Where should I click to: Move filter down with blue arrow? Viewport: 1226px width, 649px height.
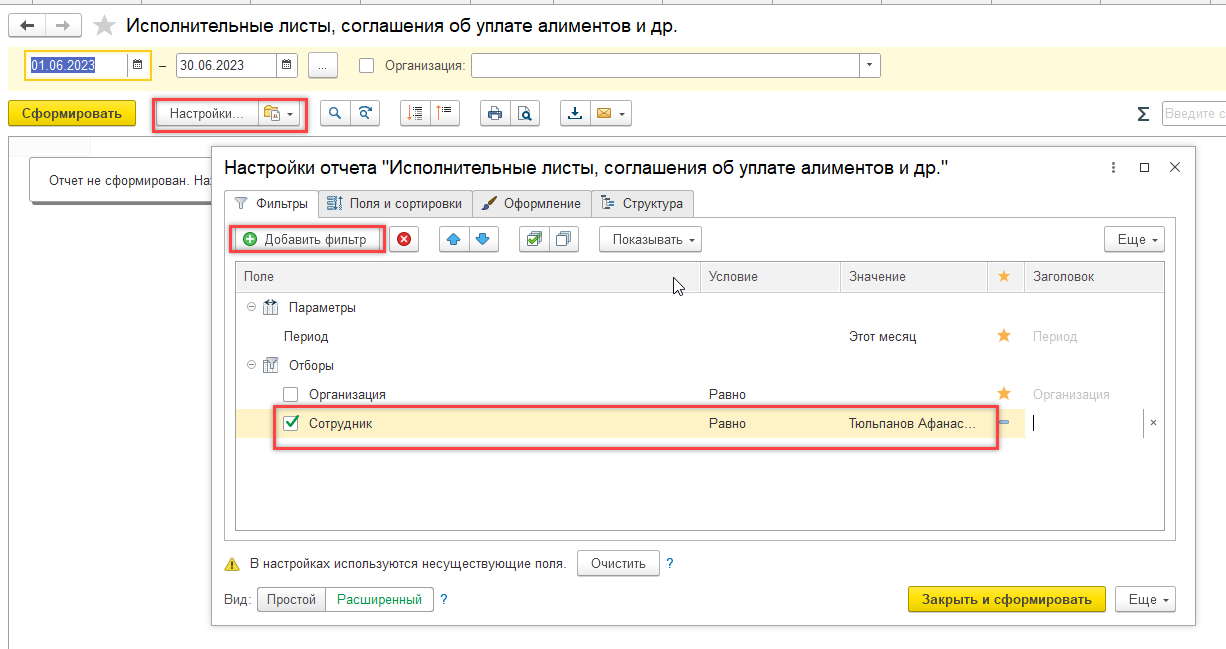483,239
